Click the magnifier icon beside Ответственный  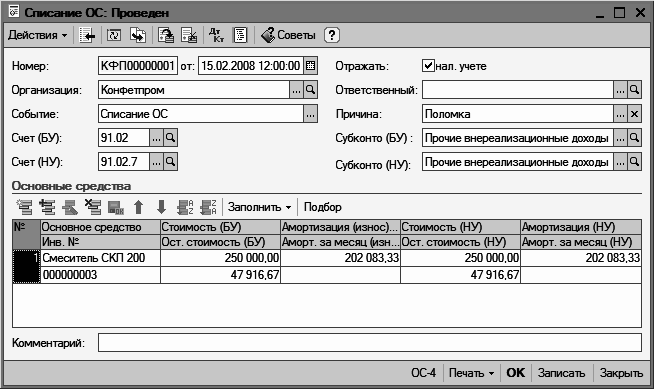[x=634, y=90]
